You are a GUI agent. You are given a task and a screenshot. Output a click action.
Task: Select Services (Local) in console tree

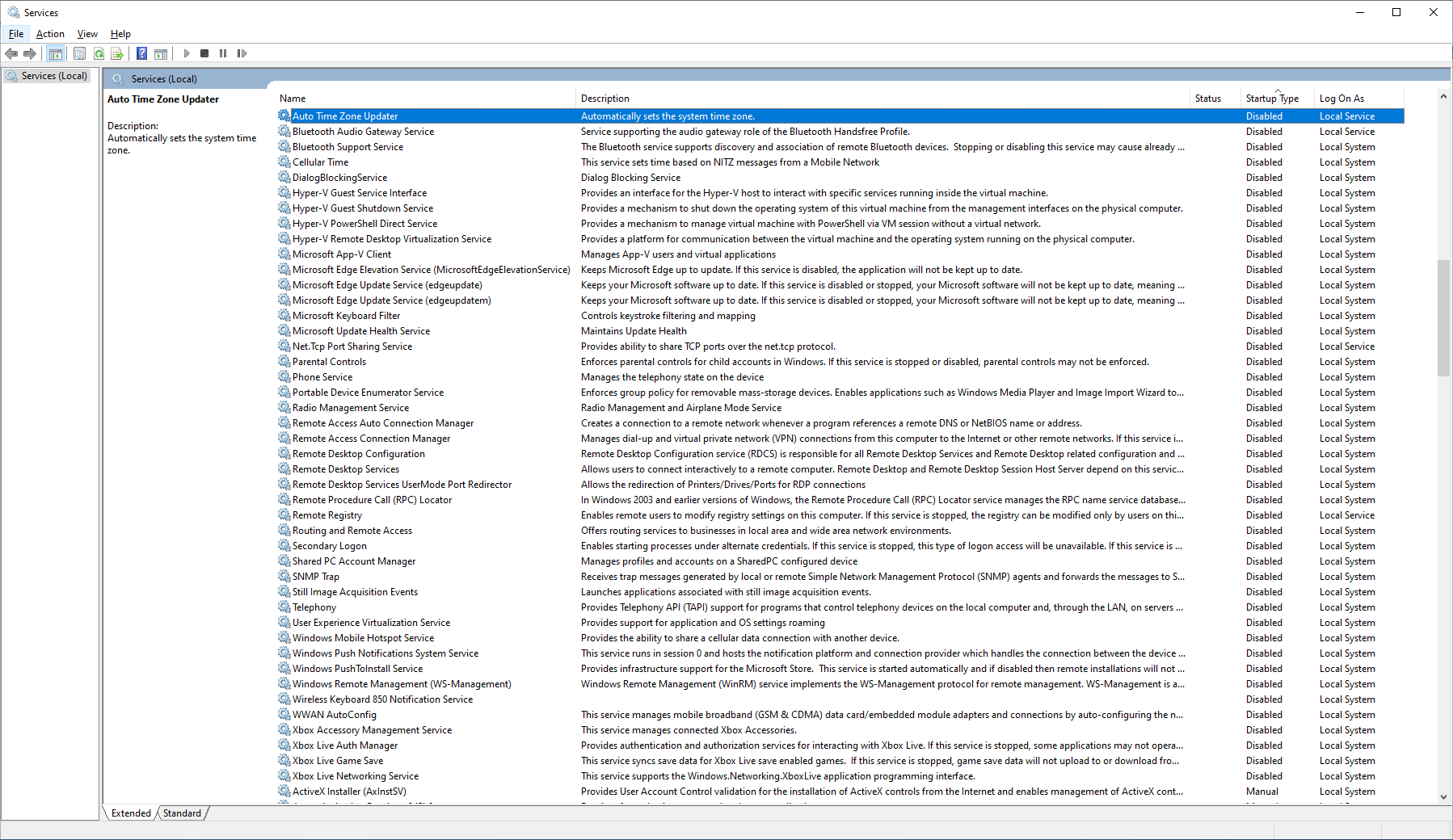(x=54, y=76)
